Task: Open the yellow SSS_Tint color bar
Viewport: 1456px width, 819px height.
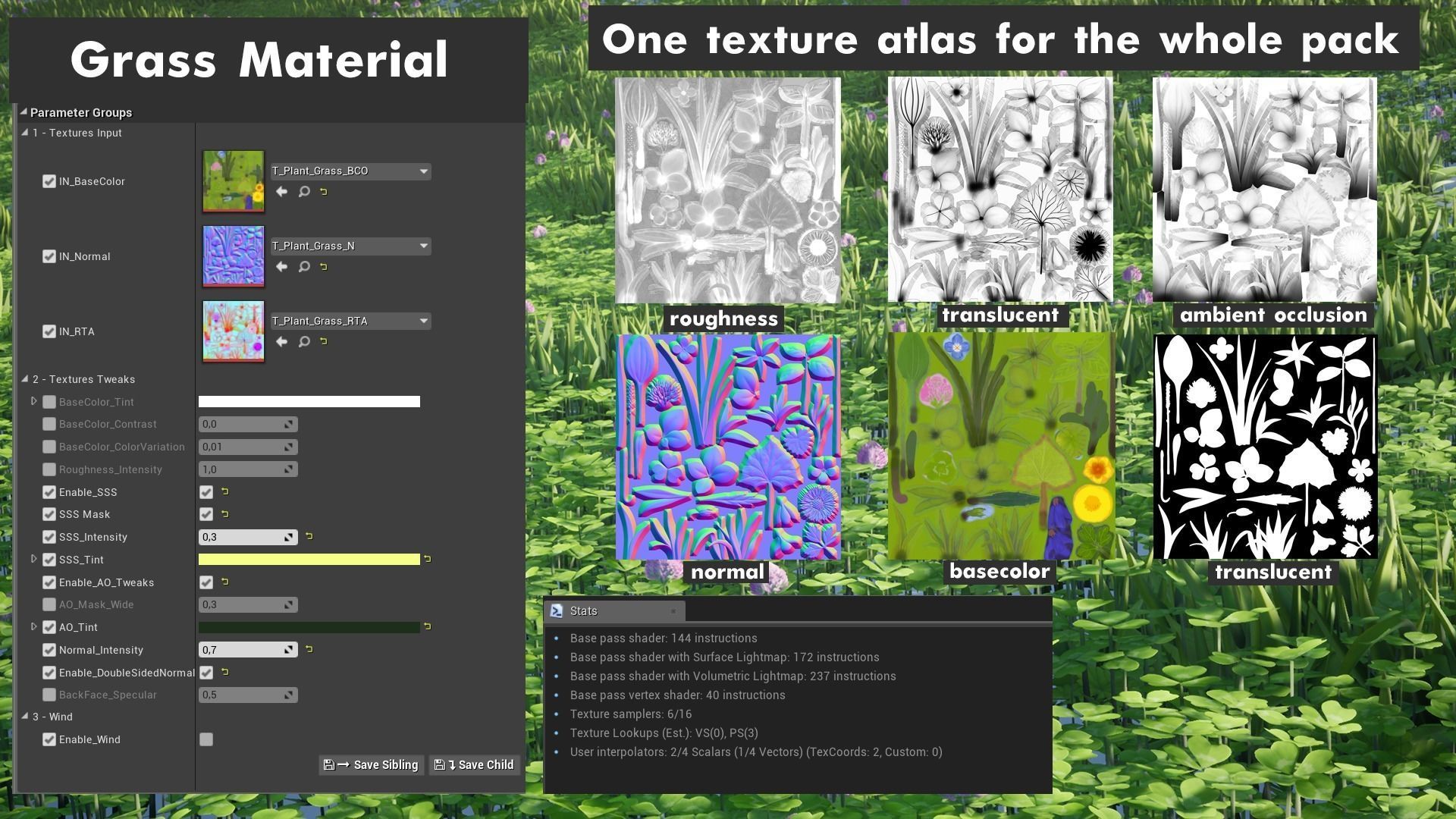Action: pyautogui.click(x=309, y=560)
